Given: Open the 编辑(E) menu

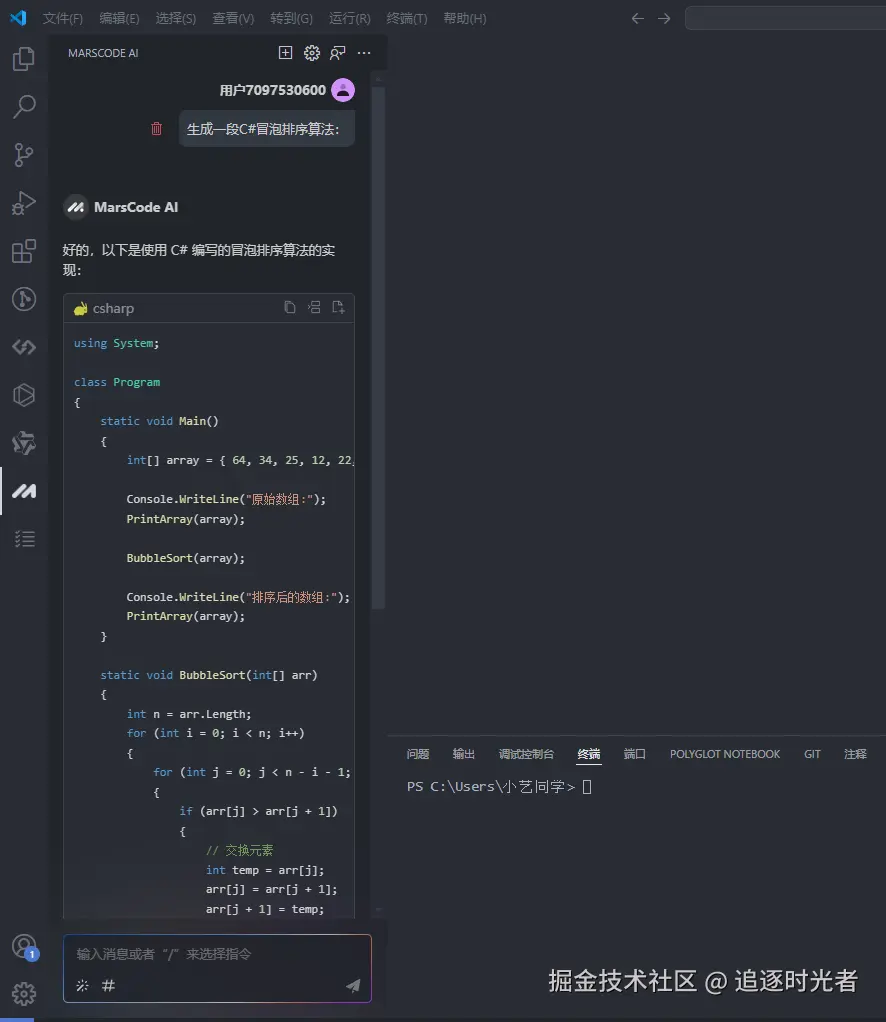Looking at the screenshot, I should pos(119,18).
